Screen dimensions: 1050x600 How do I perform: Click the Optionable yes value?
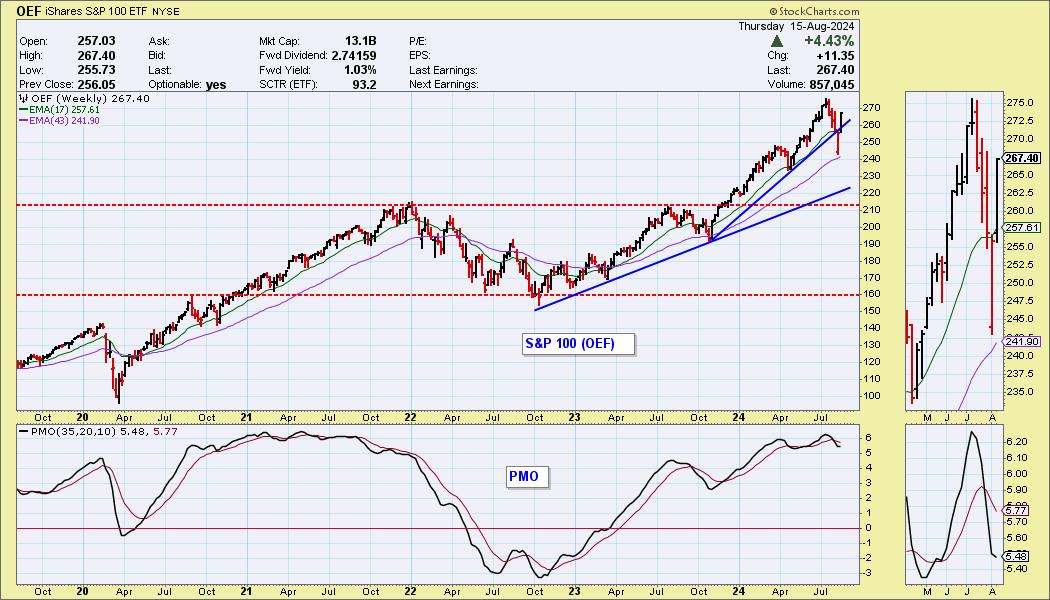pos(216,85)
